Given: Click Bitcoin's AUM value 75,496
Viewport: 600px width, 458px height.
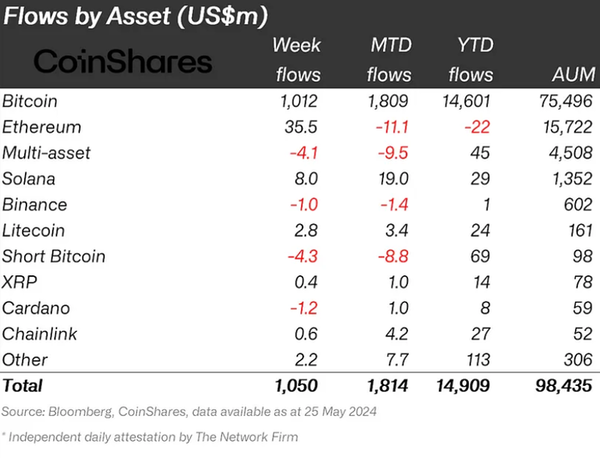Looking at the screenshot, I should pyautogui.click(x=565, y=101).
